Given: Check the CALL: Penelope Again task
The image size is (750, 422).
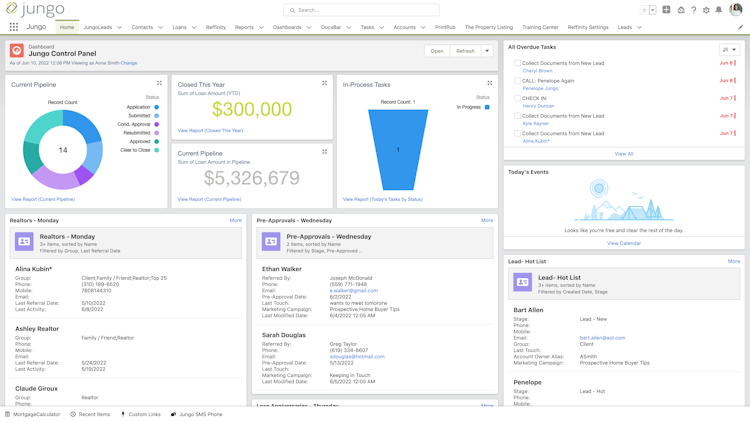Looking at the screenshot, I should click(517, 81).
